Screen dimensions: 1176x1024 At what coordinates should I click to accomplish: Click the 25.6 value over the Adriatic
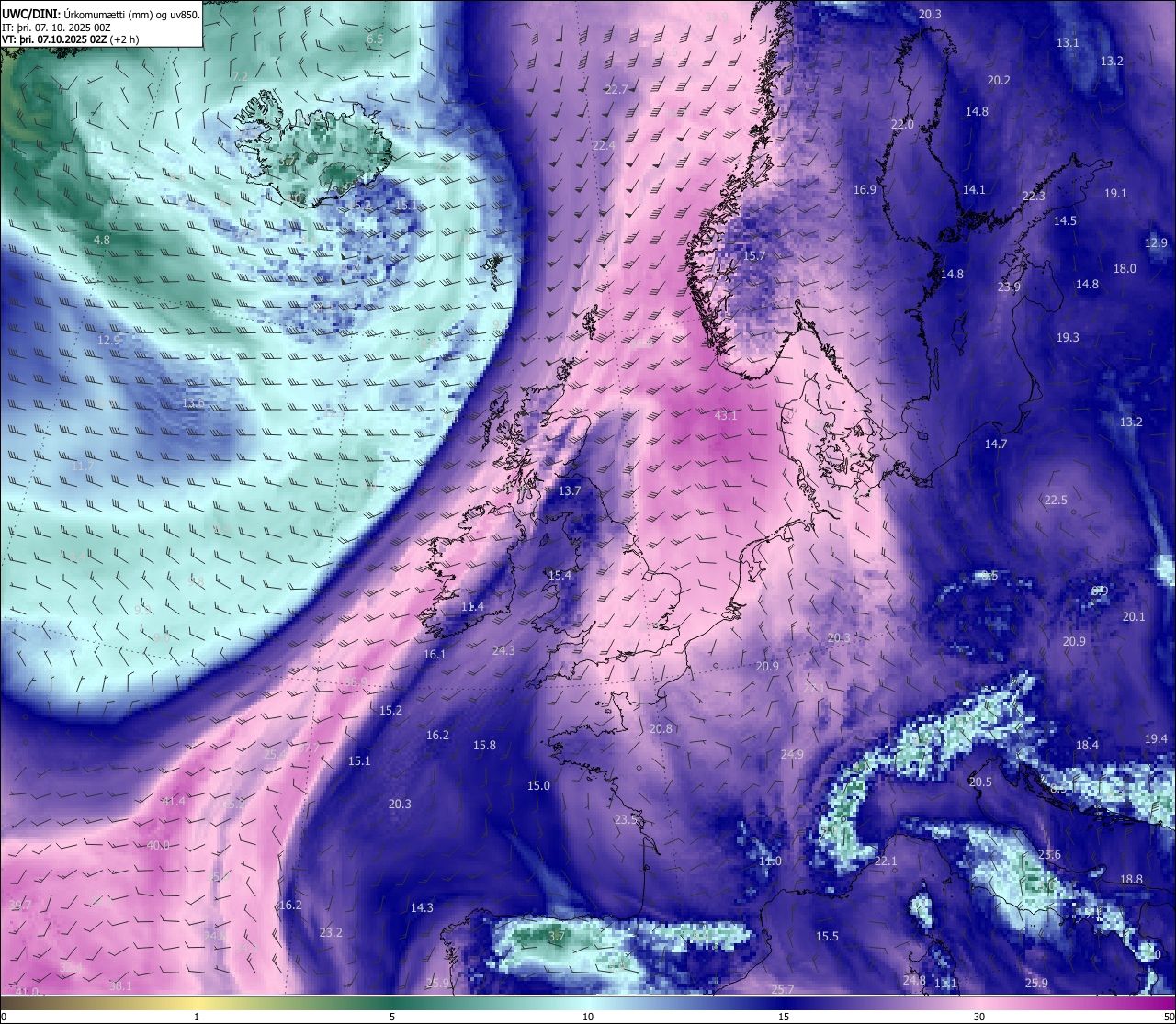click(1049, 854)
